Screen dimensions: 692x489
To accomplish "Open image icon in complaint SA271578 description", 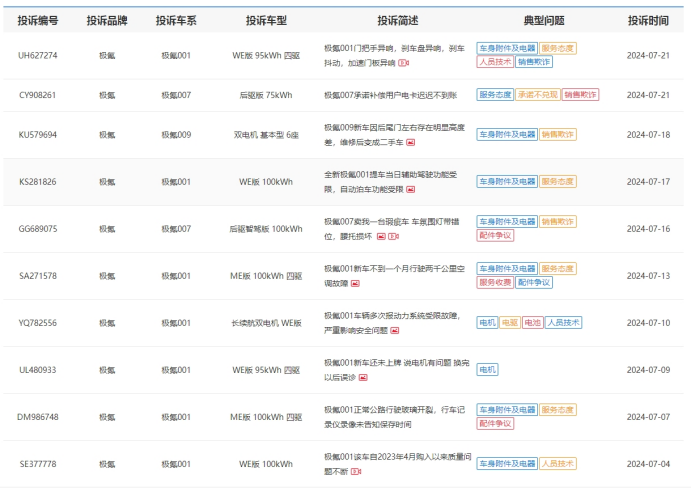I will (355, 283).
